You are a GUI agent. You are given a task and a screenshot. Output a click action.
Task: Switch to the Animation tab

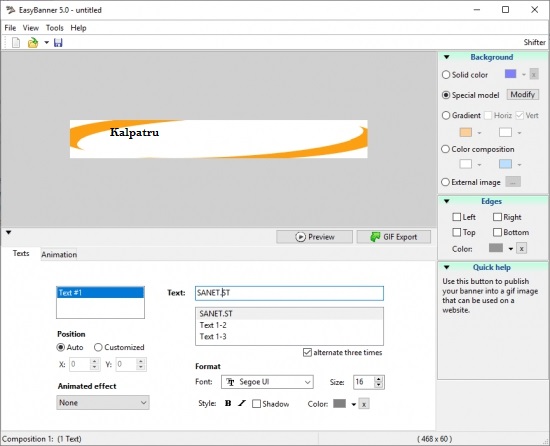coord(59,255)
